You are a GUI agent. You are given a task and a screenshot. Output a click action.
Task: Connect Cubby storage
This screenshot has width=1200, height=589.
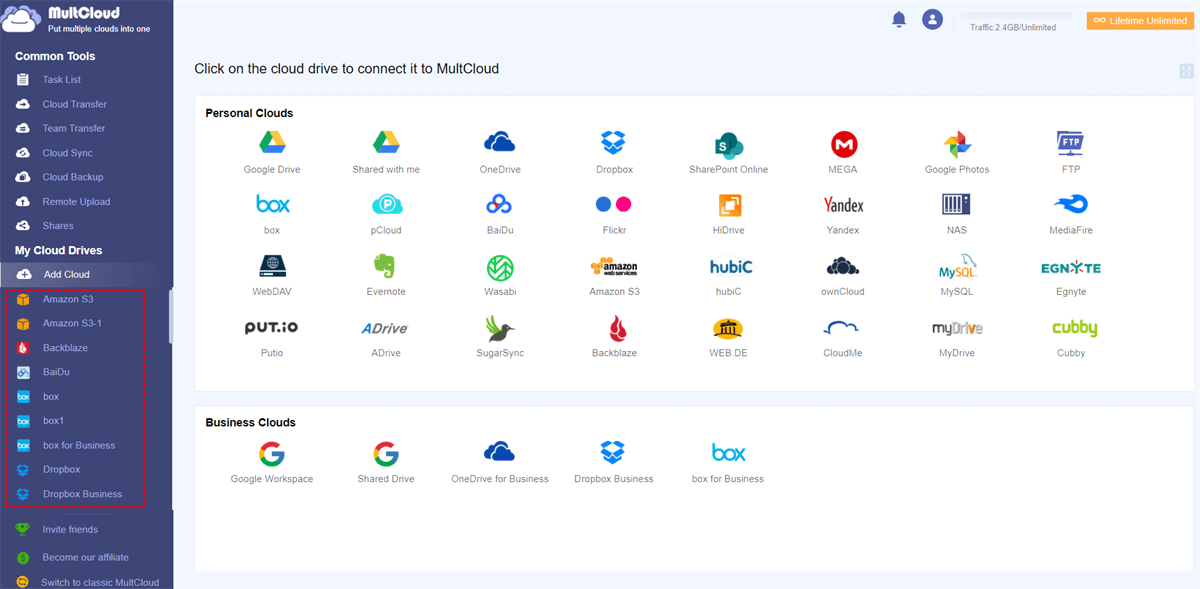tap(1071, 336)
